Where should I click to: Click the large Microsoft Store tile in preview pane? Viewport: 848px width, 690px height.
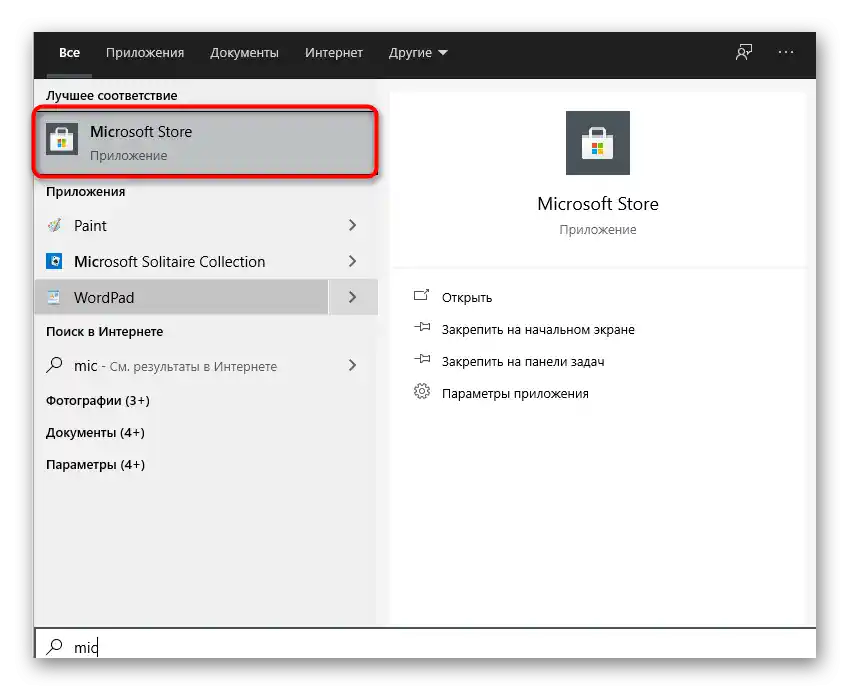(x=598, y=143)
